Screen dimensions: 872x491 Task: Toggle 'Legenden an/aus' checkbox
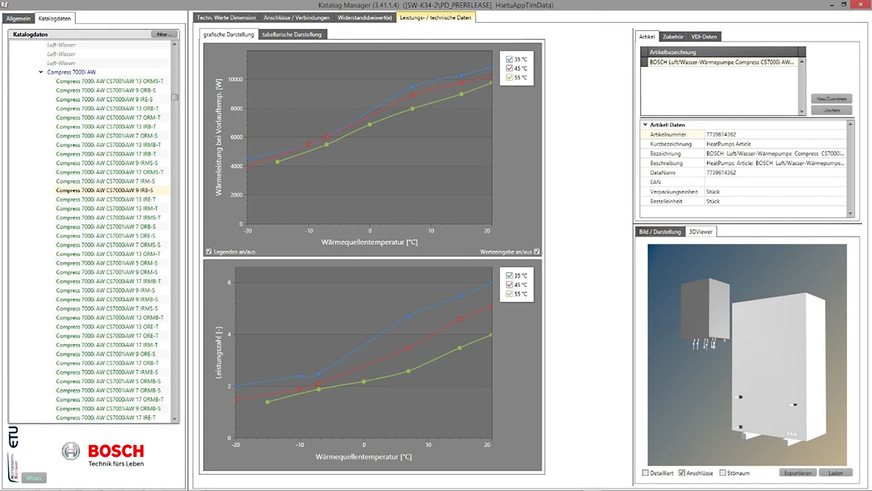coord(208,251)
